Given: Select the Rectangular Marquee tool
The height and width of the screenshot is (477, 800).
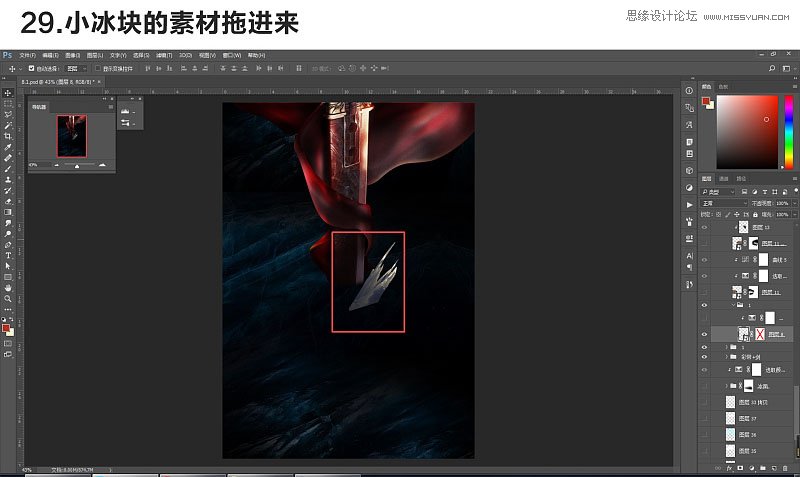Looking at the screenshot, I should pos(8,104).
